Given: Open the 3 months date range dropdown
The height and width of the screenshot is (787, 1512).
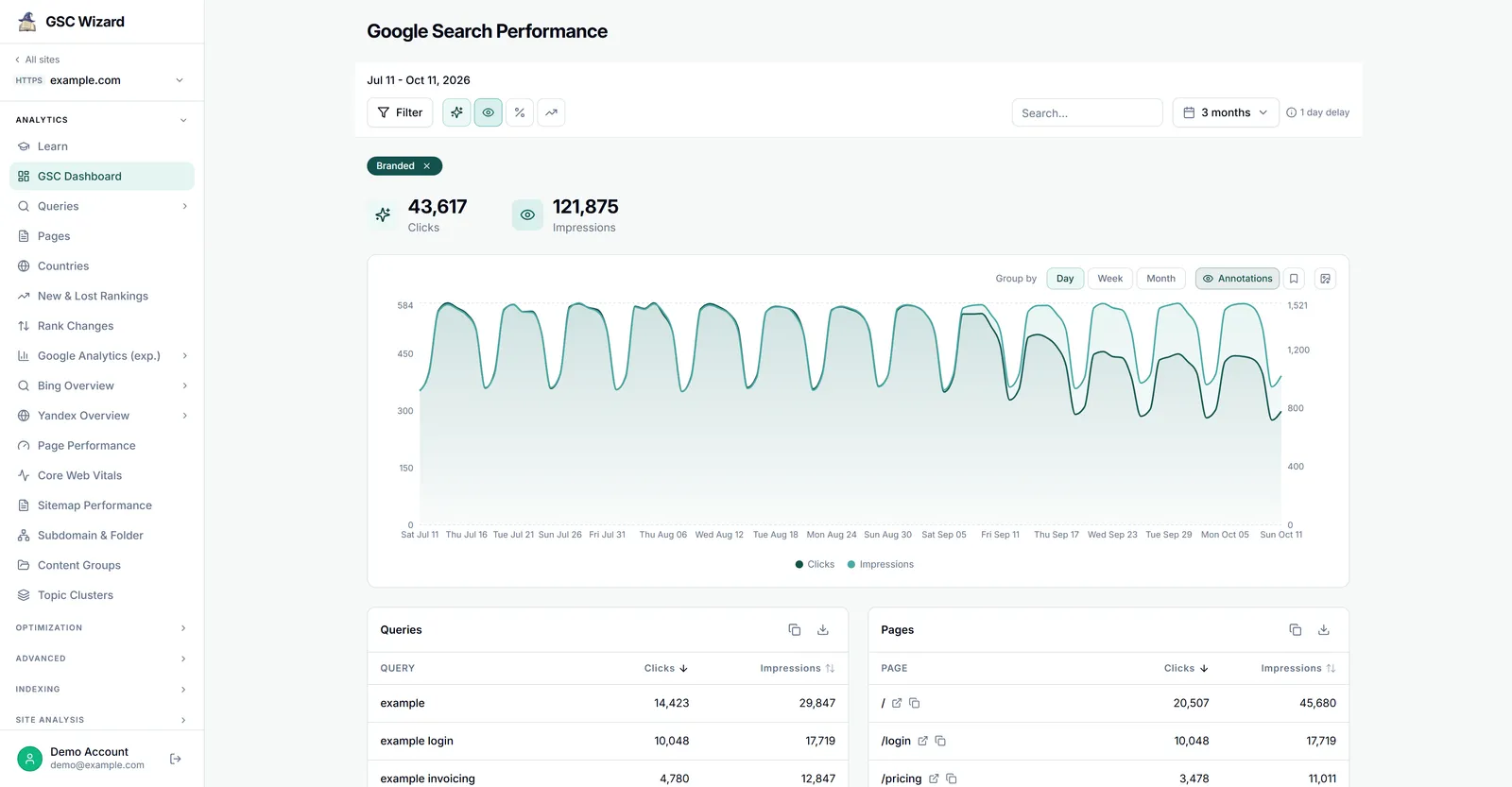Looking at the screenshot, I should 1226,112.
